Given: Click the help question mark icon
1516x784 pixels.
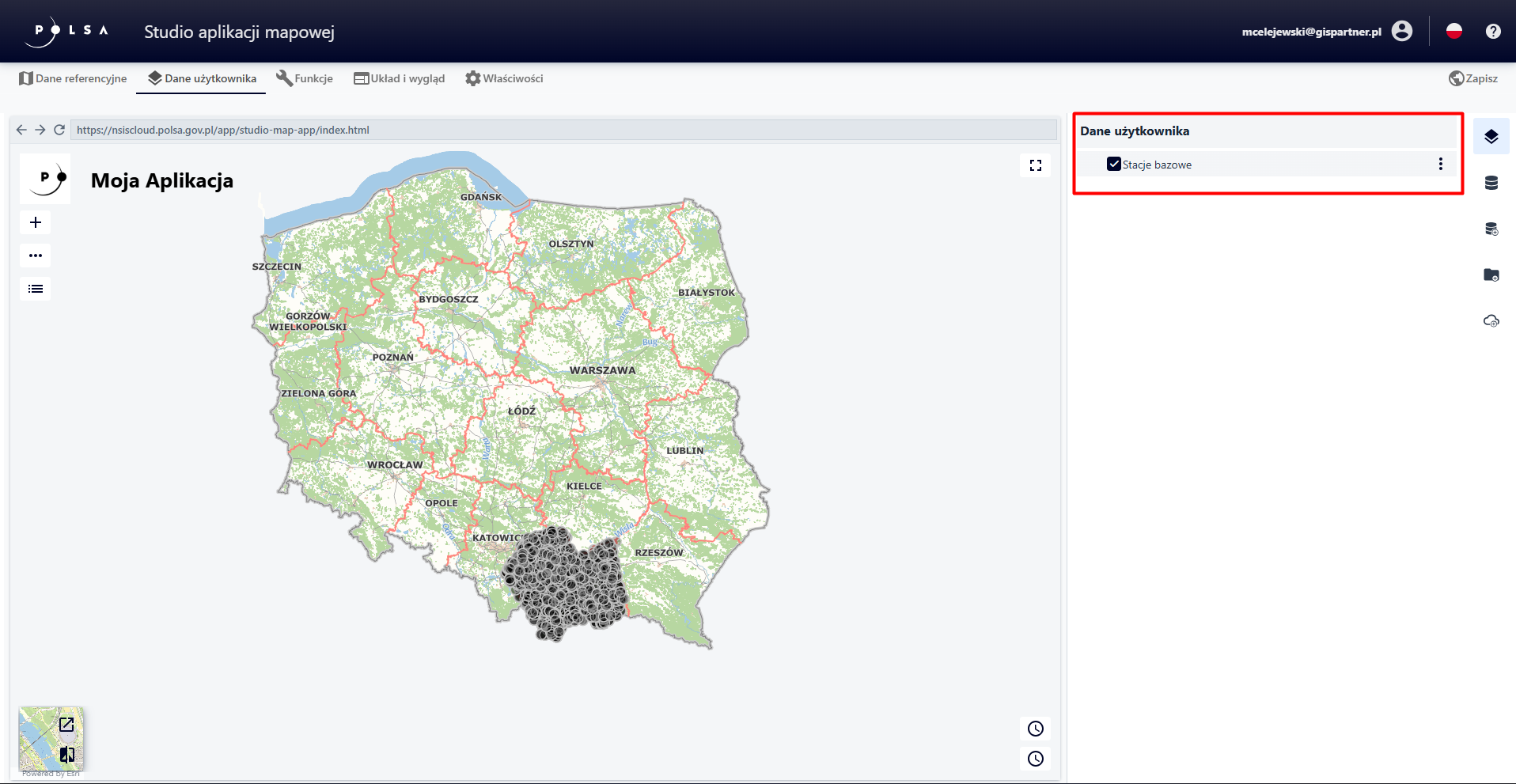Looking at the screenshot, I should click(x=1492, y=32).
